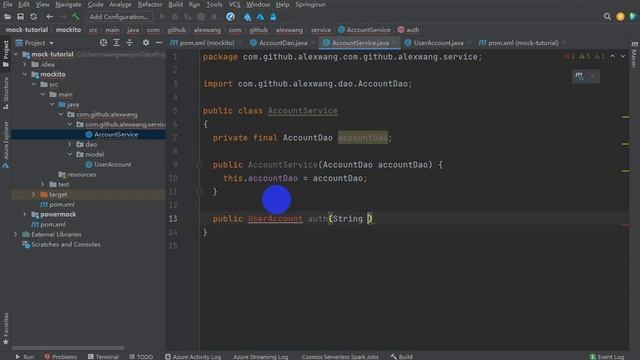Click the green Build hammer icon
The height and width of the screenshot is (360, 640).
(x=76, y=17)
